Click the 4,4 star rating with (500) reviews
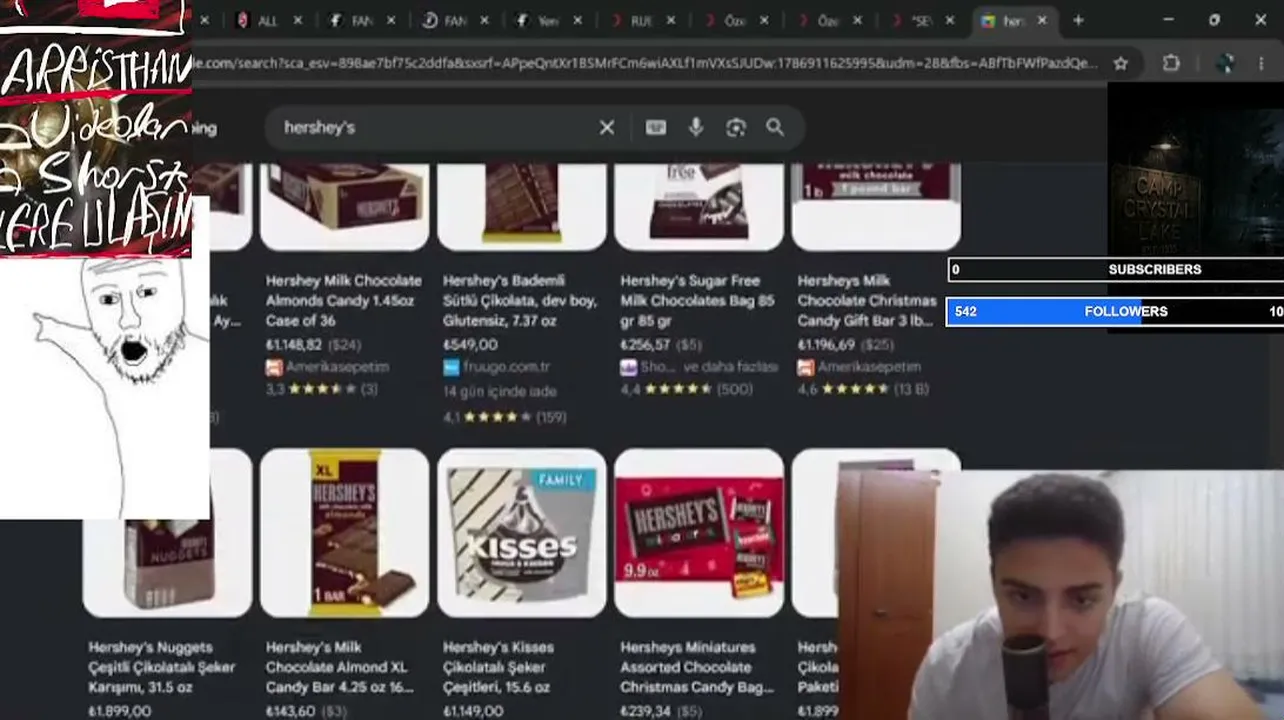The height and width of the screenshot is (720, 1284). (x=687, y=389)
